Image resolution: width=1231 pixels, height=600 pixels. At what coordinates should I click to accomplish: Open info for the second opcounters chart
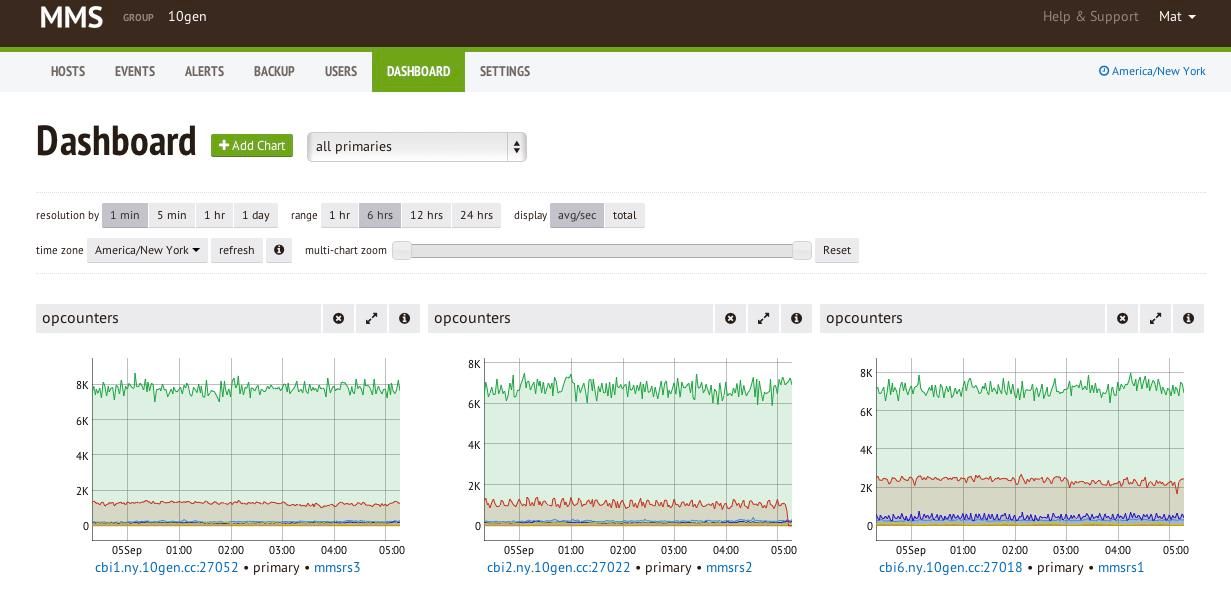click(x=796, y=318)
